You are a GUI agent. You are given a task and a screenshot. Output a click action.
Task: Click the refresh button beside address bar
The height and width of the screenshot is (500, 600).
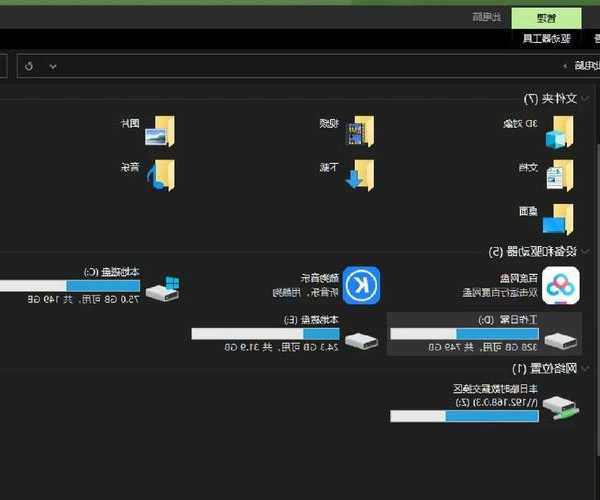pos(28,66)
